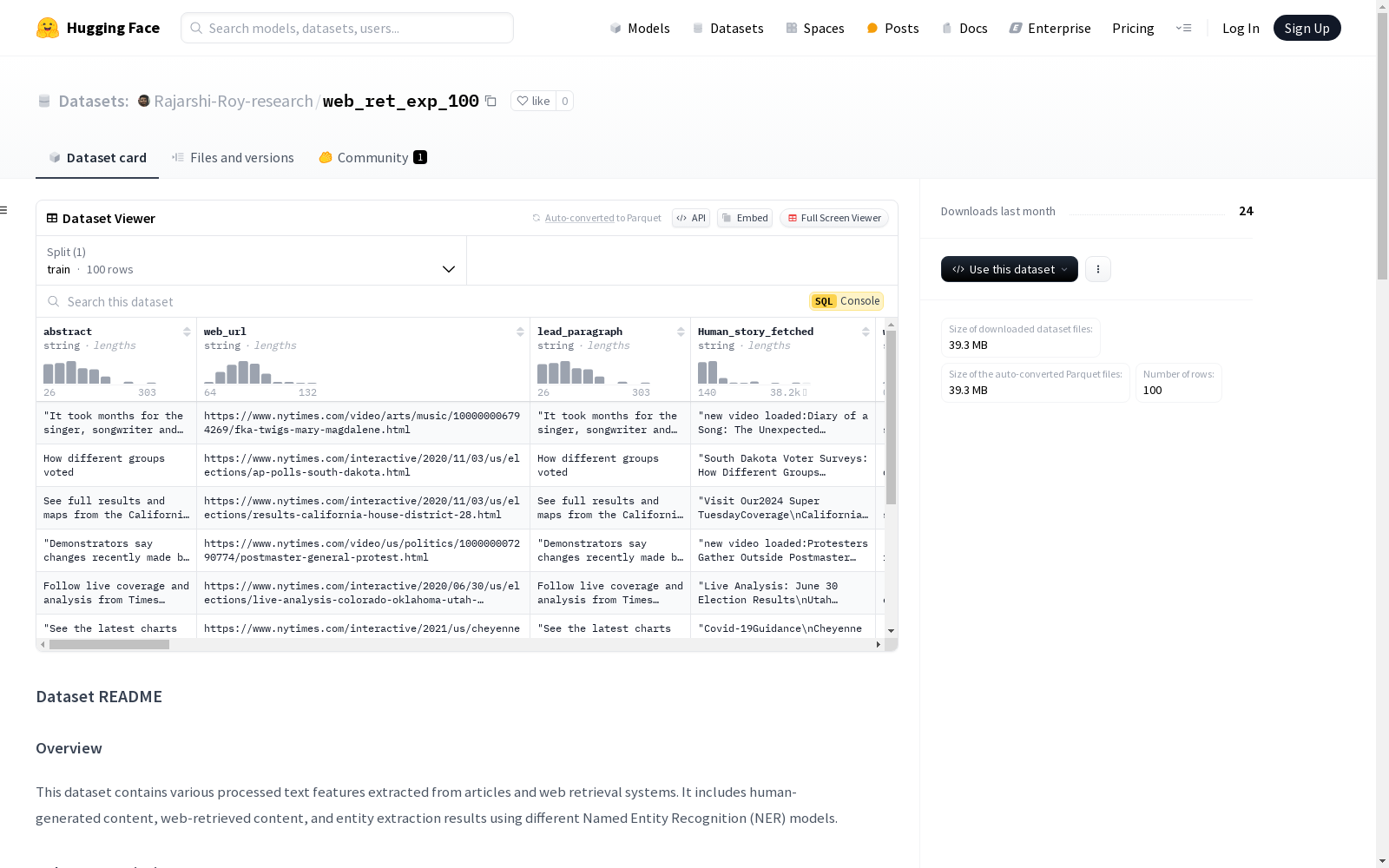Click the table horizontal scrollbar thumb
The width and height of the screenshot is (1389, 868).
[x=109, y=644]
